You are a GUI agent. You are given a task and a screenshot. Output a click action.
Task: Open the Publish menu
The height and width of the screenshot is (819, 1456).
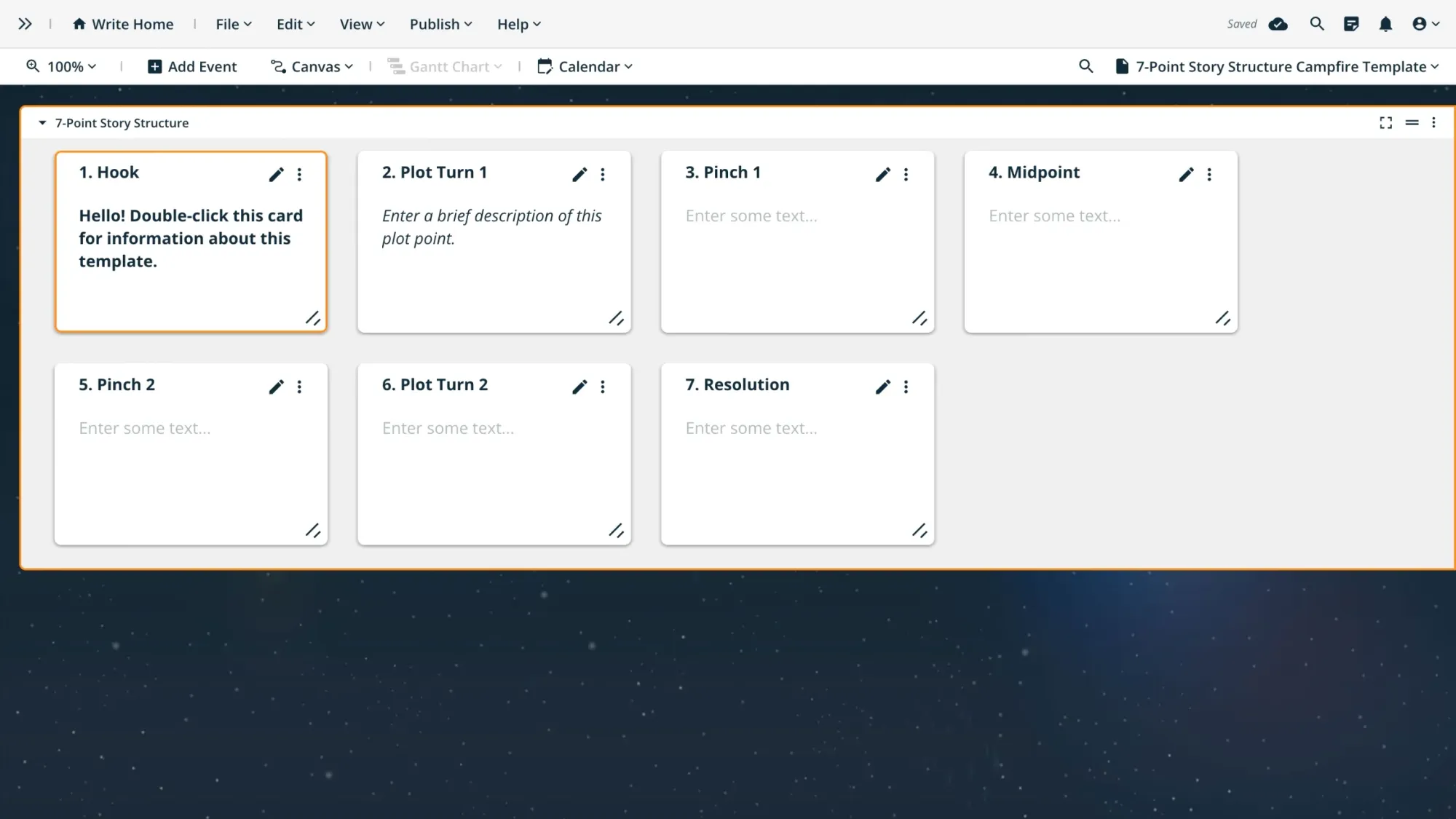[440, 24]
